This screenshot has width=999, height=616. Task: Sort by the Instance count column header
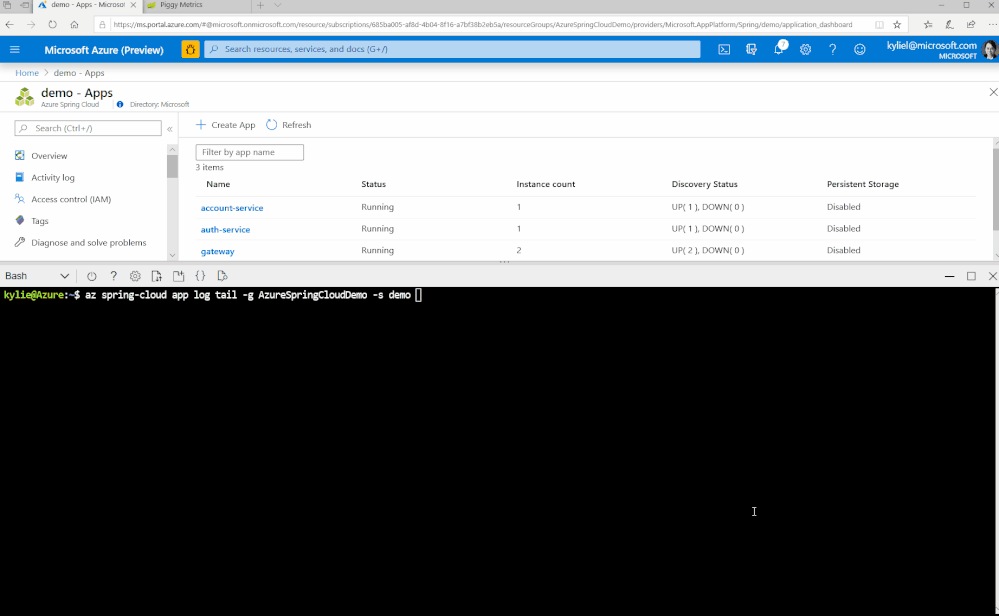click(x=545, y=184)
